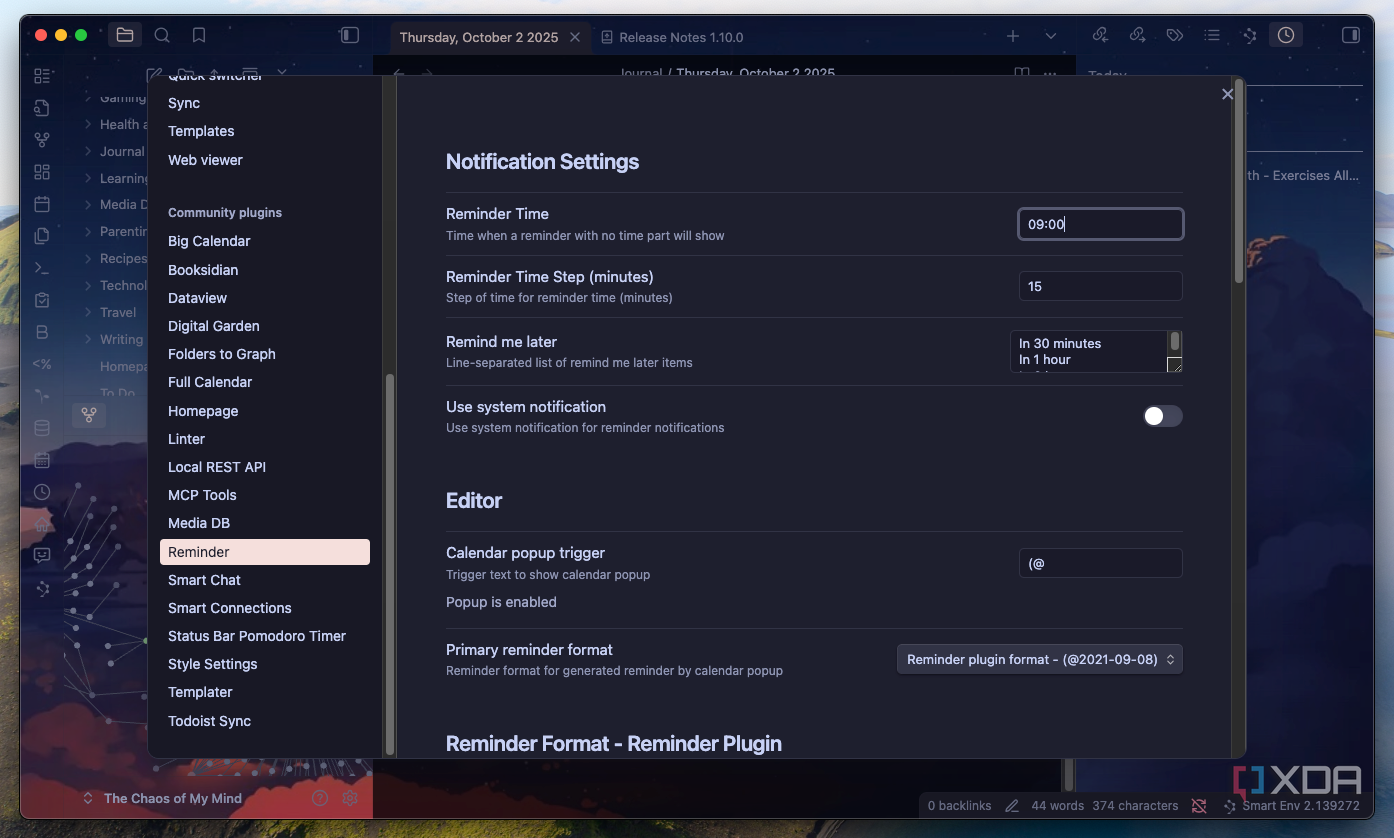Image resolution: width=1394 pixels, height=838 pixels.
Task: Click the pencil editing mode status icon
Action: (x=1012, y=806)
